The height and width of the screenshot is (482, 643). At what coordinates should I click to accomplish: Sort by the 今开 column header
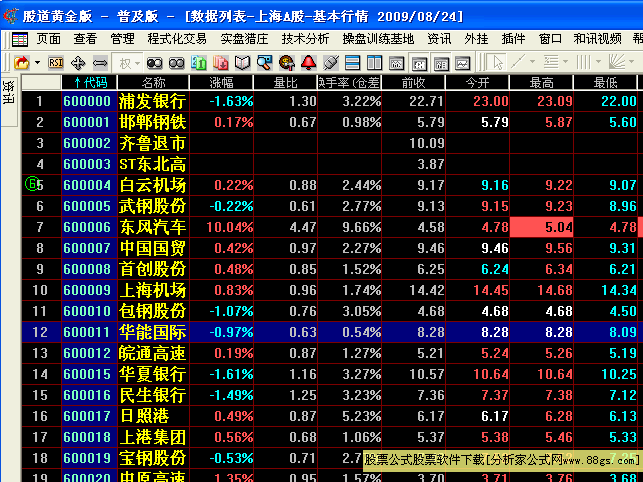coord(477,83)
